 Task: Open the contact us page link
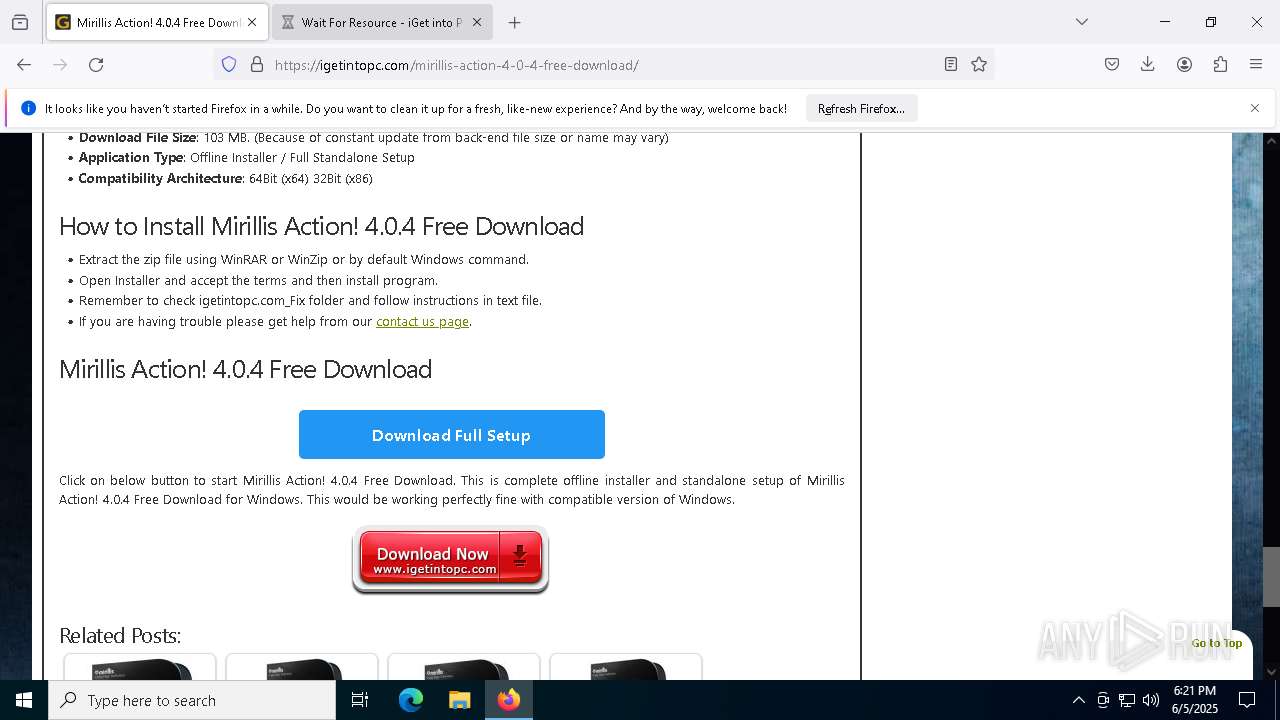coord(422,321)
